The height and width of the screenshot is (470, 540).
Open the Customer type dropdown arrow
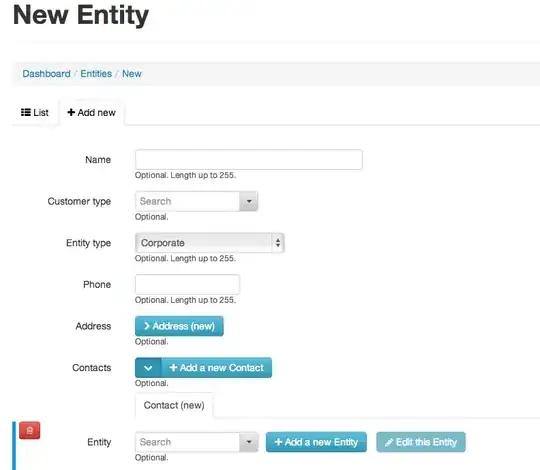pyautogui.click(x=249, y=201)
